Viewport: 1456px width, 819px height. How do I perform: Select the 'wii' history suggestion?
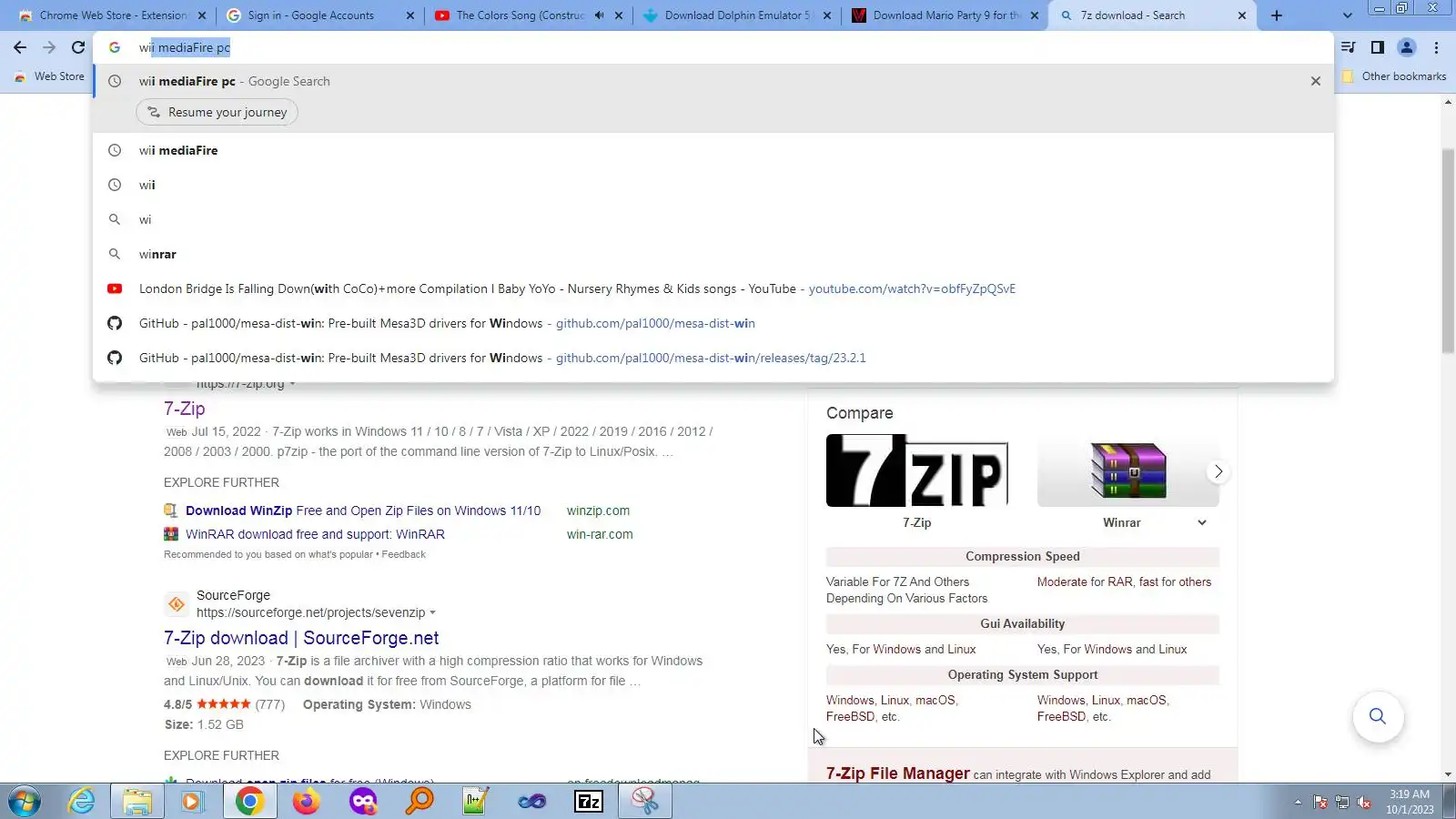click(x=713, y=185)
